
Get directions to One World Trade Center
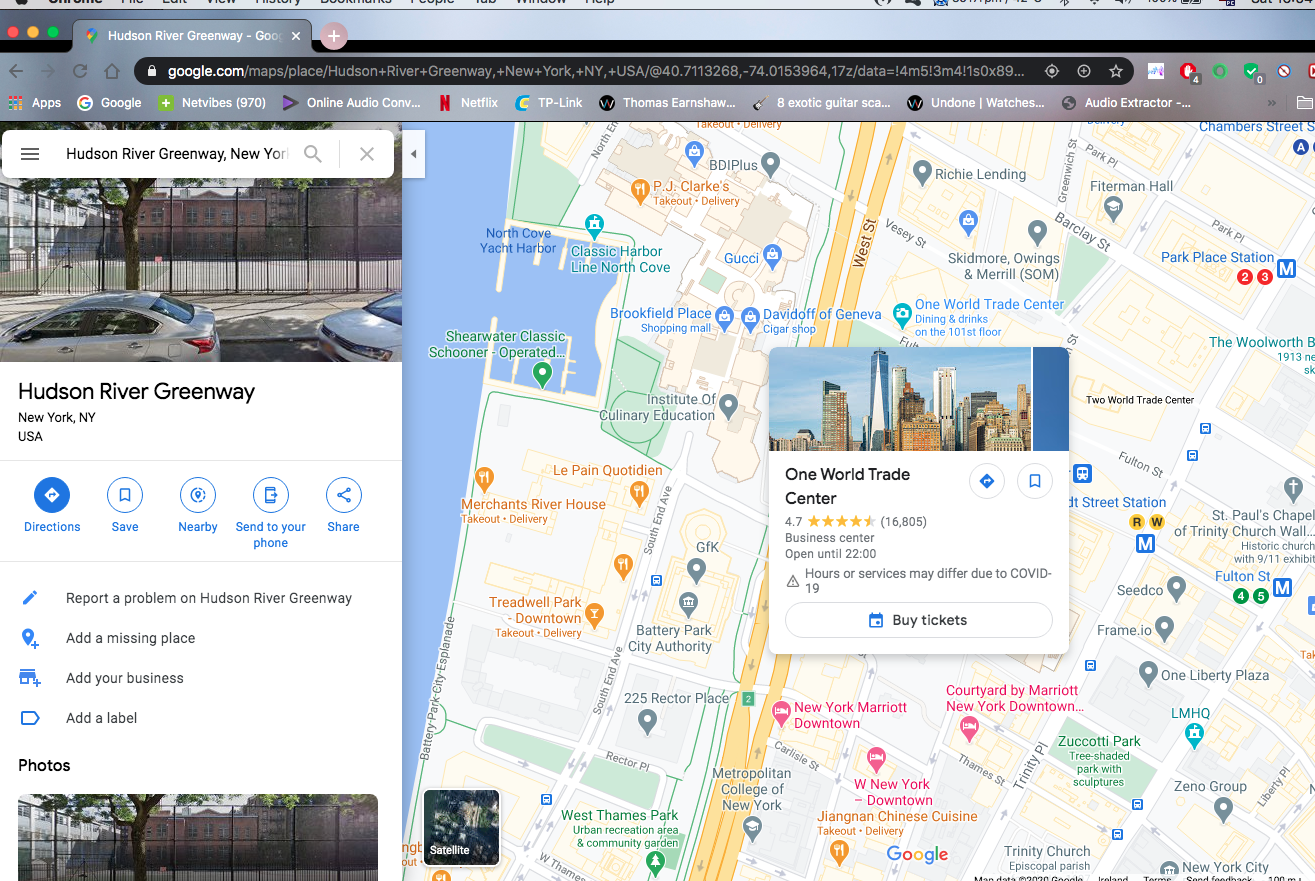pos(986,481)
